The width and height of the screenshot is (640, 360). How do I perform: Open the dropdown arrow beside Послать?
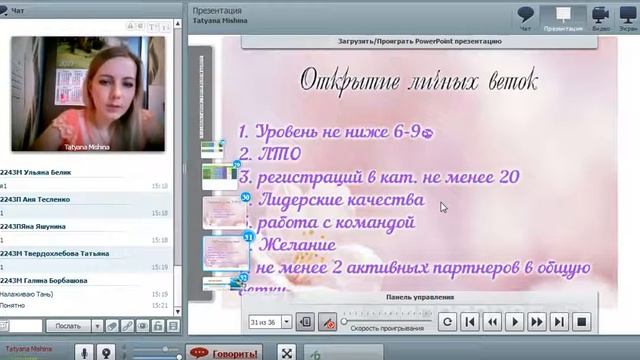pyautogui.click(x=97, y=326)
